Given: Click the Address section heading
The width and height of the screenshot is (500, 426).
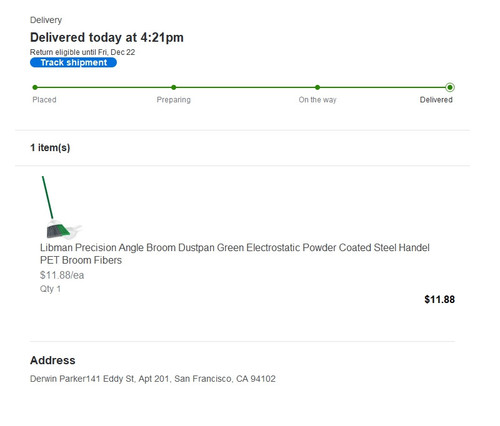Looking at the screenshot, I should click(53, 360).
